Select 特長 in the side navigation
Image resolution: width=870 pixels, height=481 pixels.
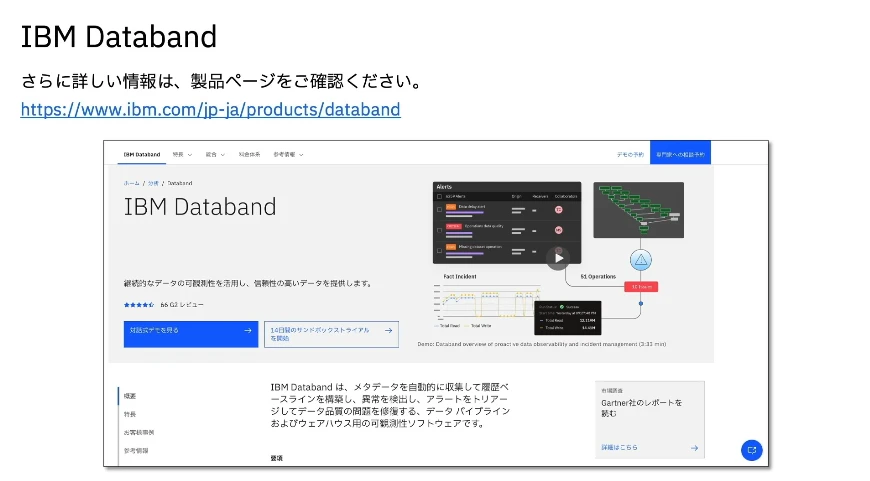pos(130,414)
